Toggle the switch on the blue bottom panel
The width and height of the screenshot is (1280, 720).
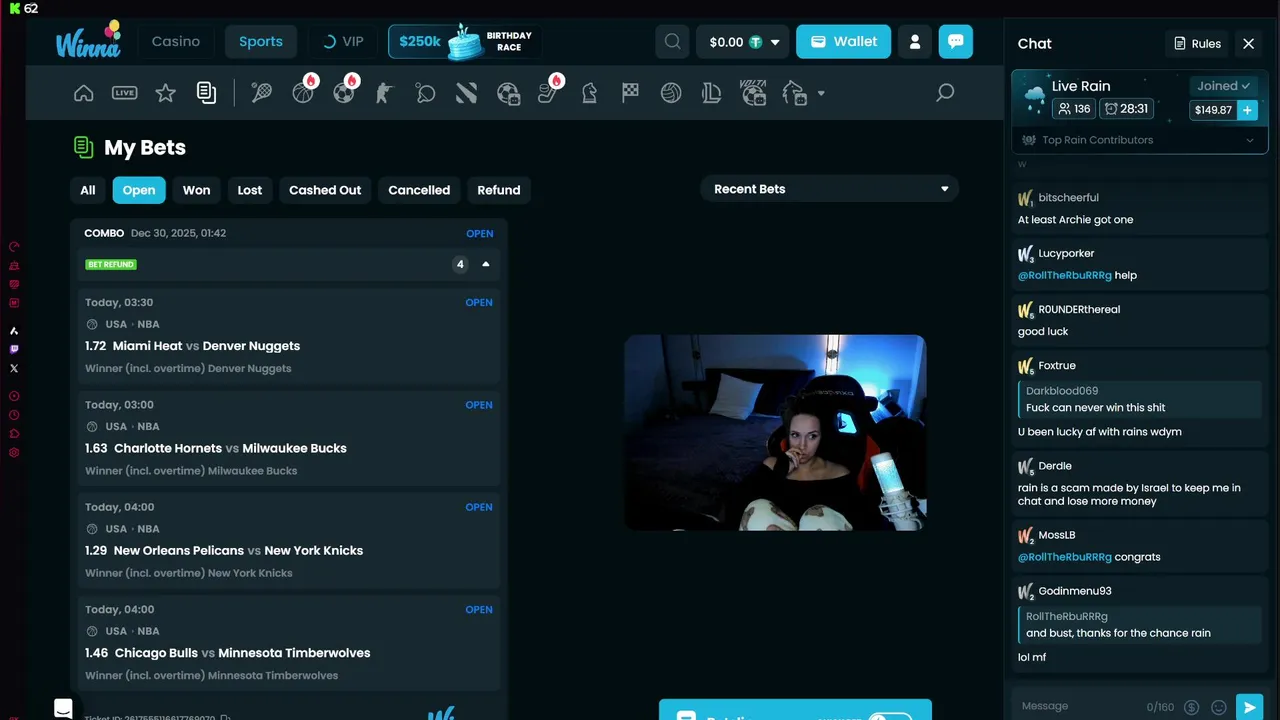click(889, 717)
